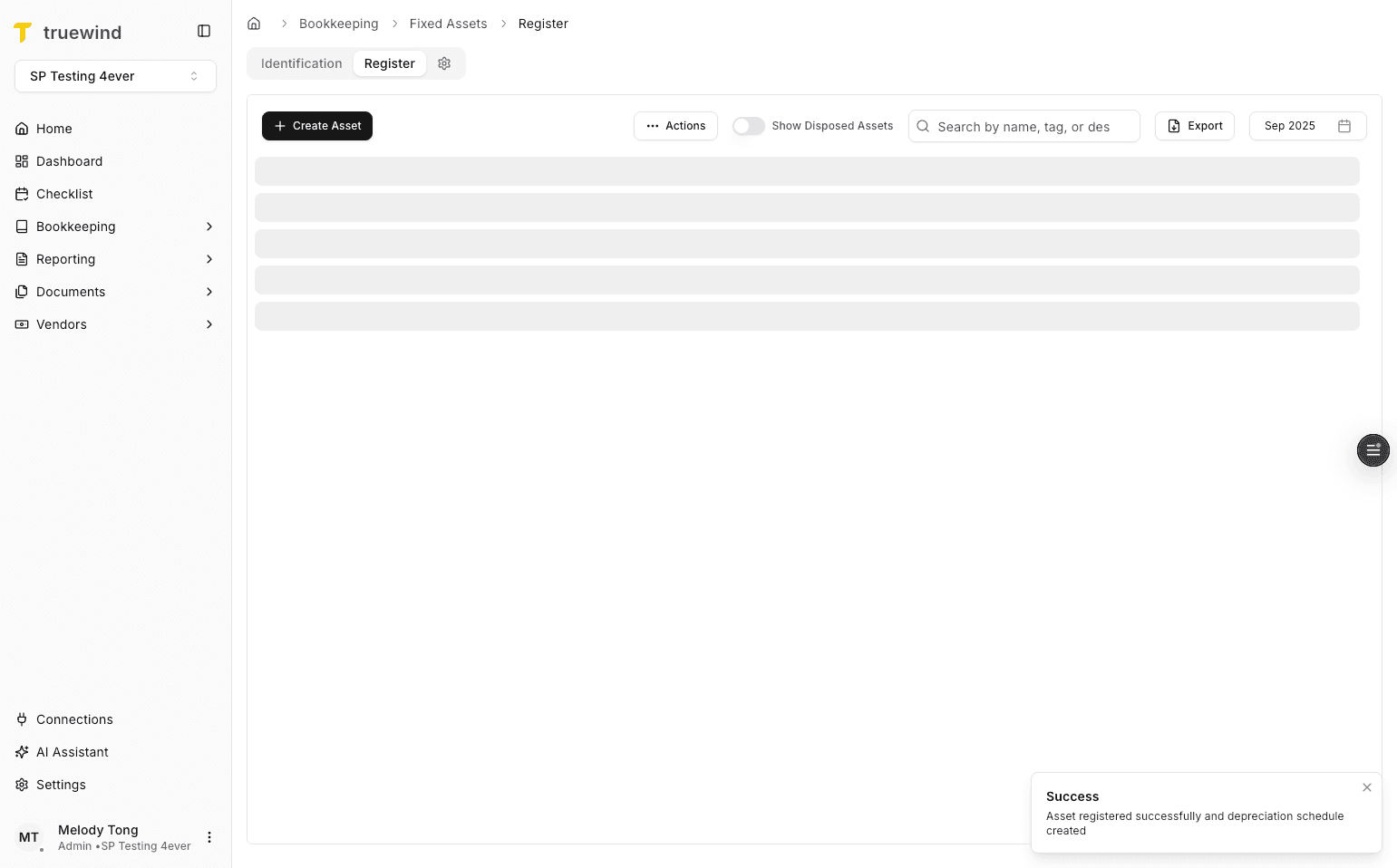Screen dimensions: 1397x868
Task: Click the search magnifier icon
Action: click(x=923, y=126)
